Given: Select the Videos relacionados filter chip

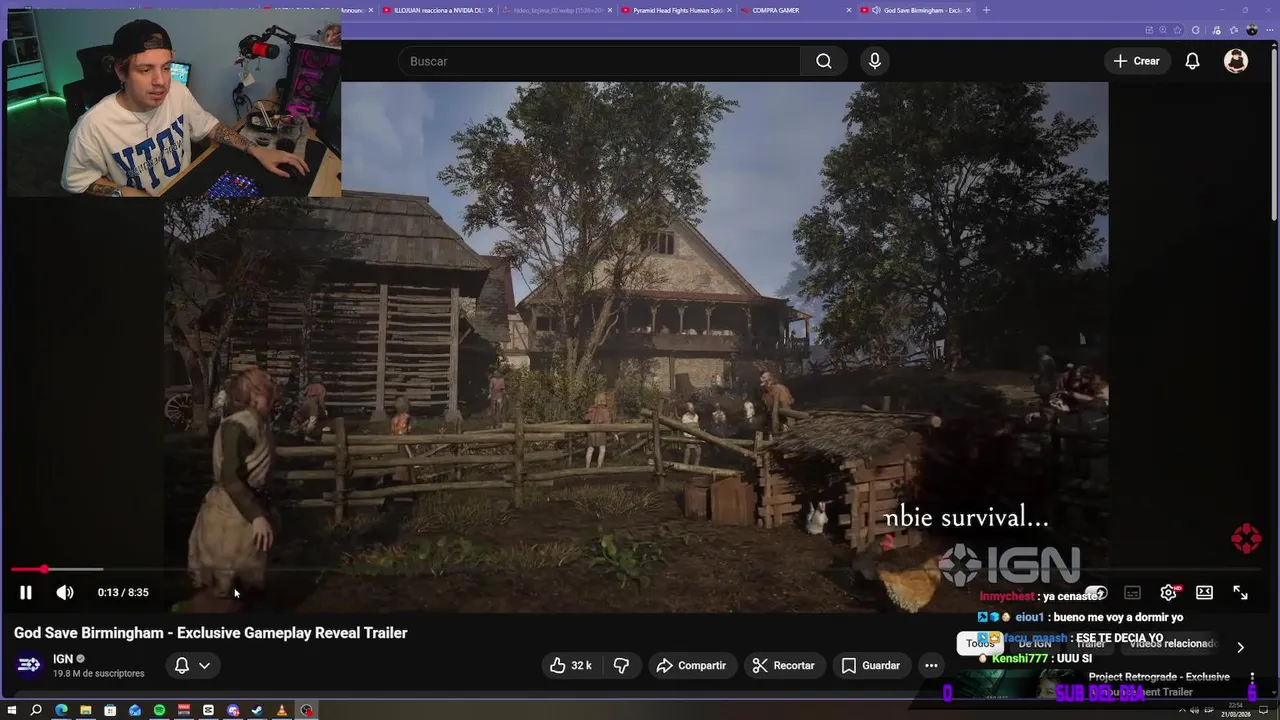Looking at the screenshot, I should (x=1172, y=644).
